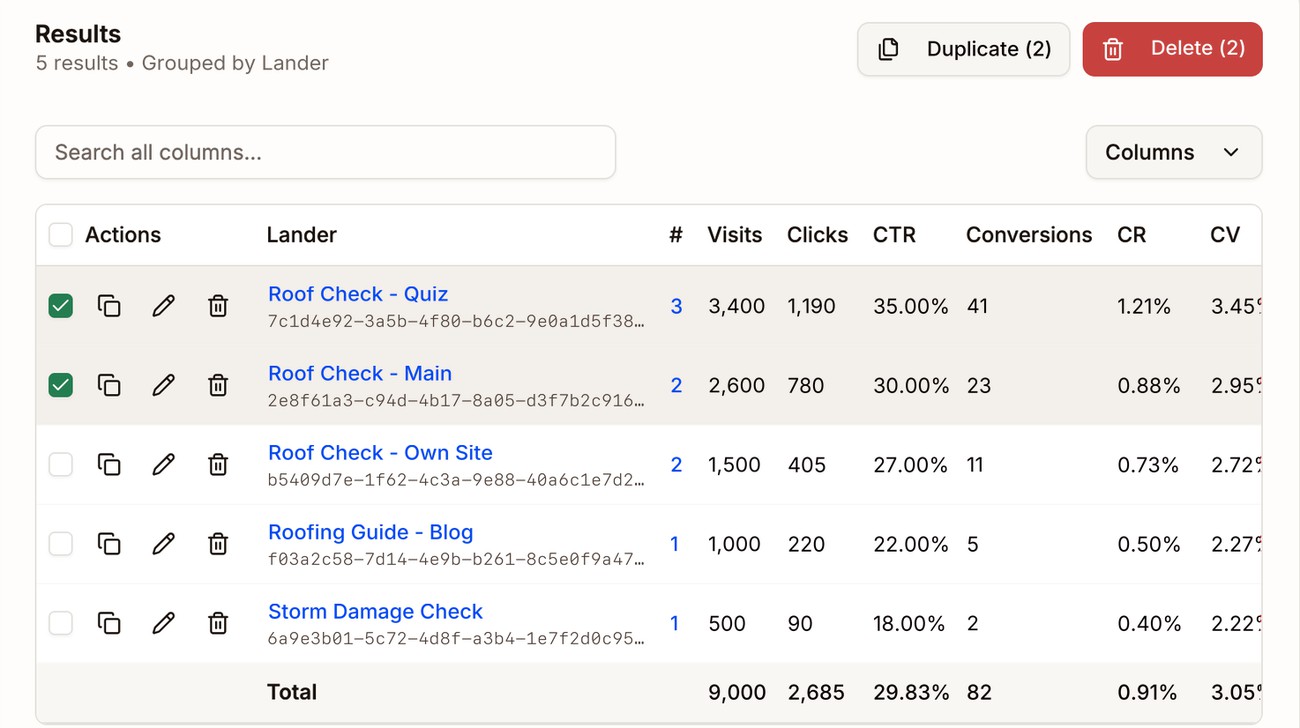The image size is (1300, 728).
Task: Open the Roof Check - Quiz lander link
Action: tap(358, 294)
